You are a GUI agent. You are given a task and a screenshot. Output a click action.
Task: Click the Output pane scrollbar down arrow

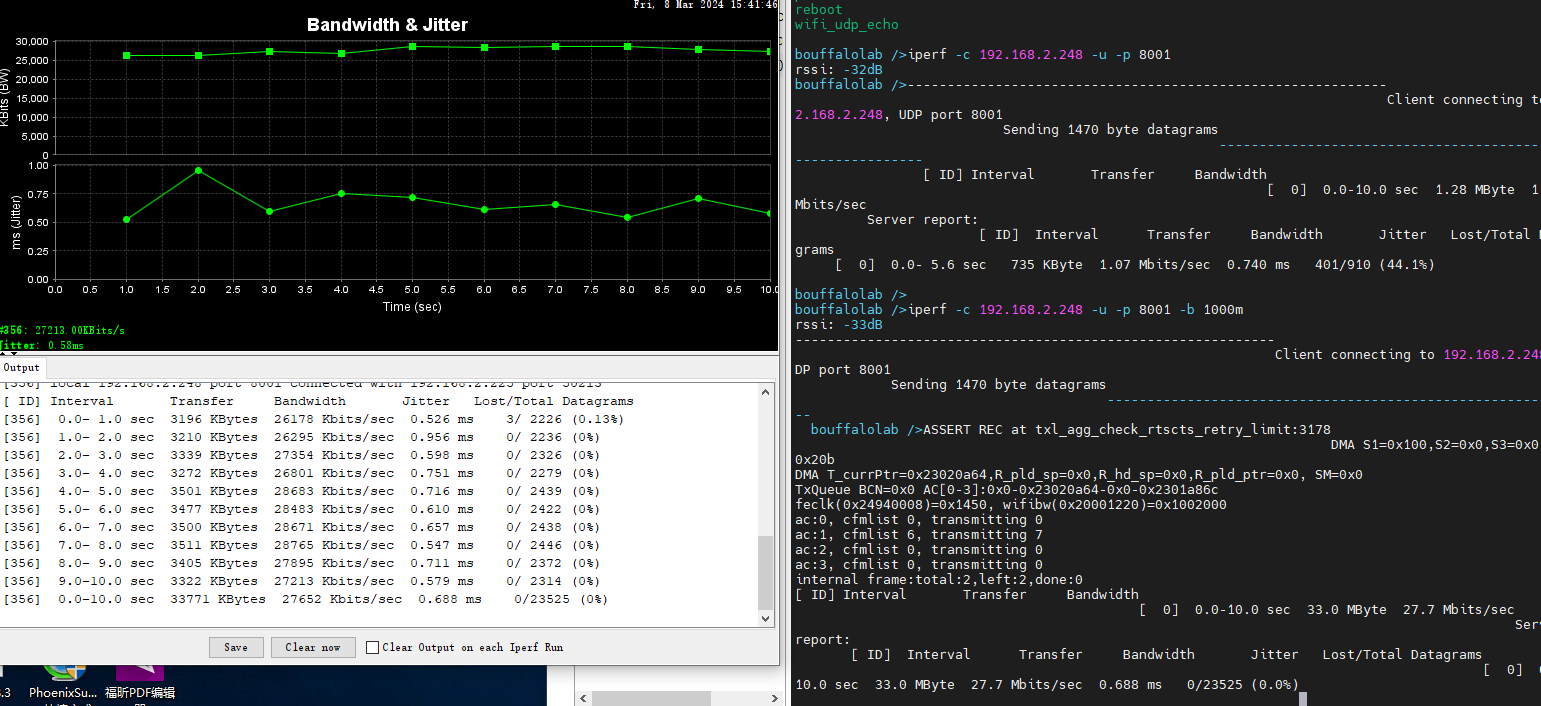click(766, 619)
